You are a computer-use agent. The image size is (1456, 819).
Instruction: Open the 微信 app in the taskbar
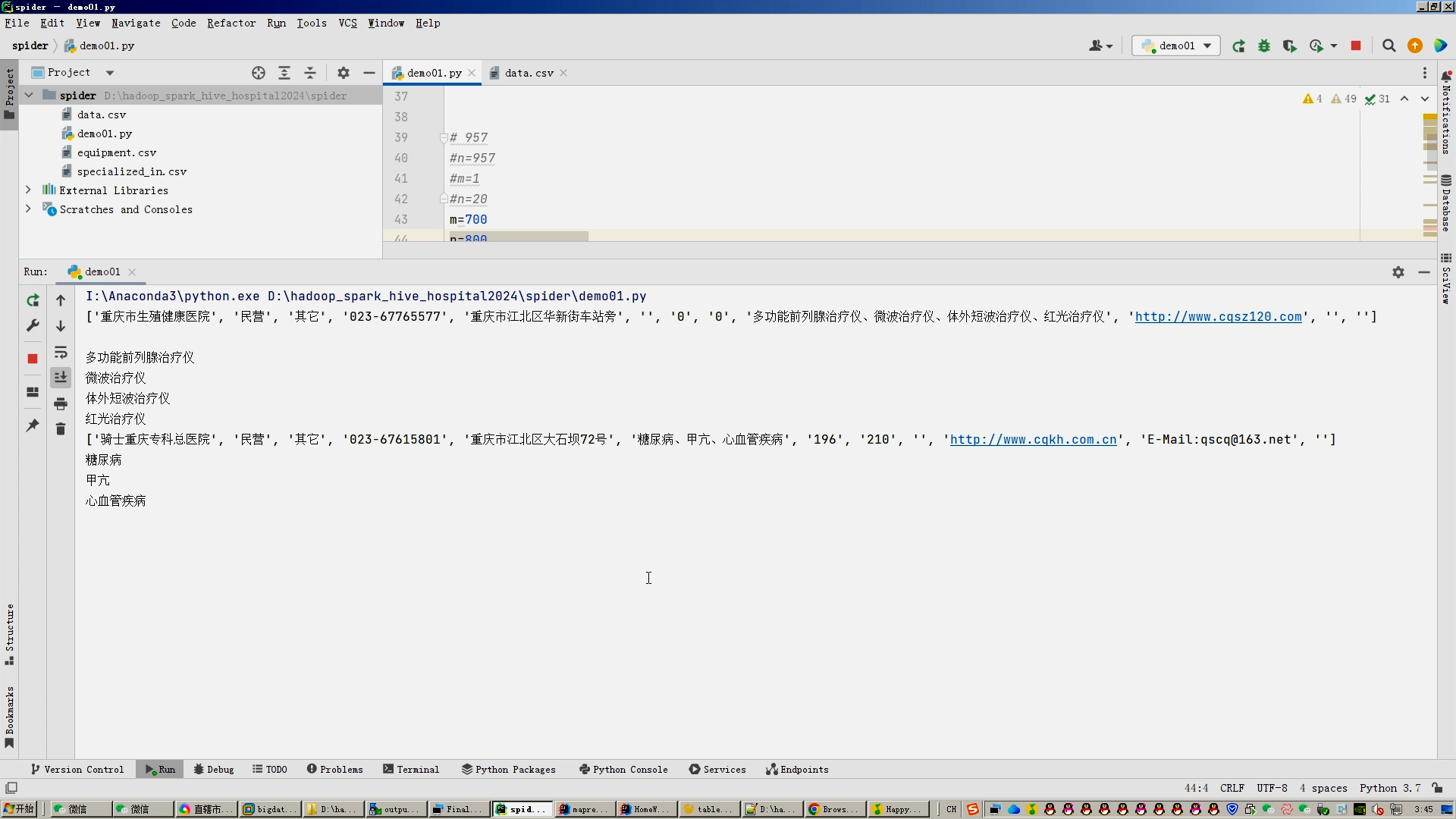point(77,809)
